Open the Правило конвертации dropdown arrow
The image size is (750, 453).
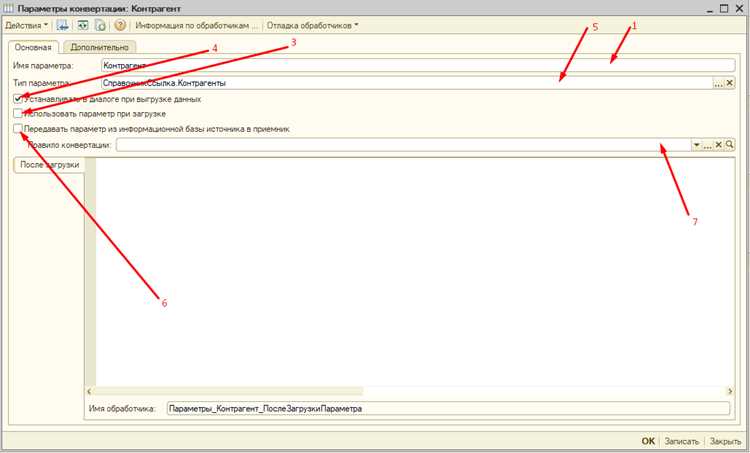[696, 144]
